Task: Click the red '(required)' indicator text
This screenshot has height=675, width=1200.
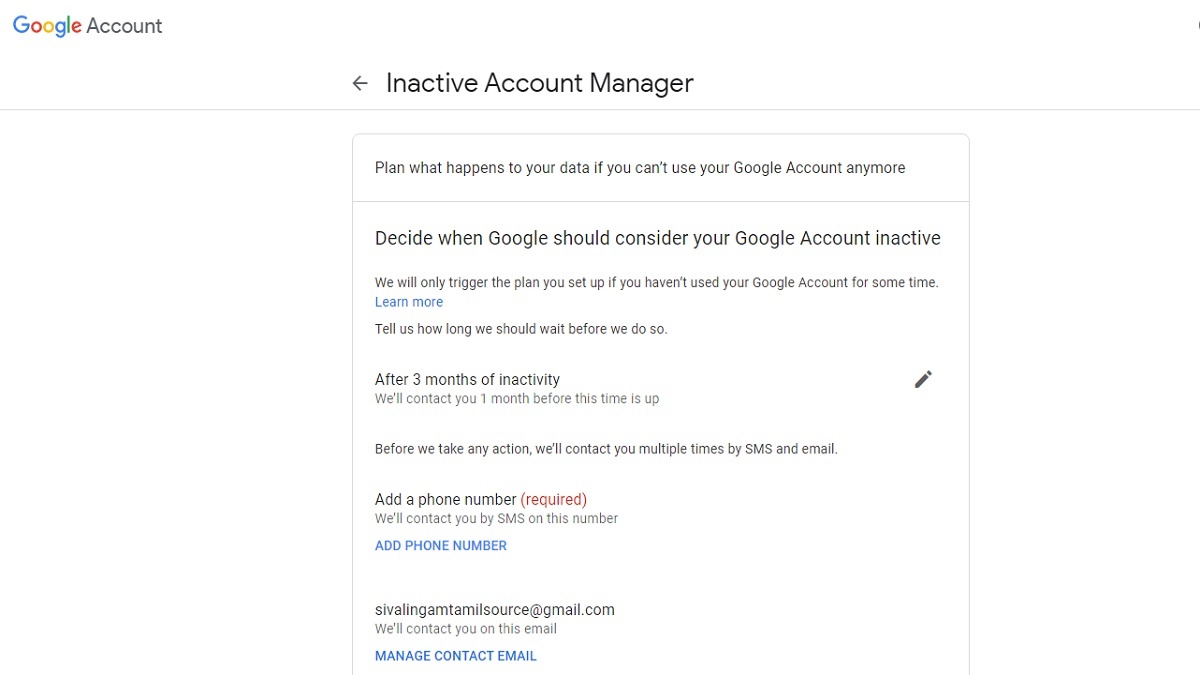Action: [553, 499]
